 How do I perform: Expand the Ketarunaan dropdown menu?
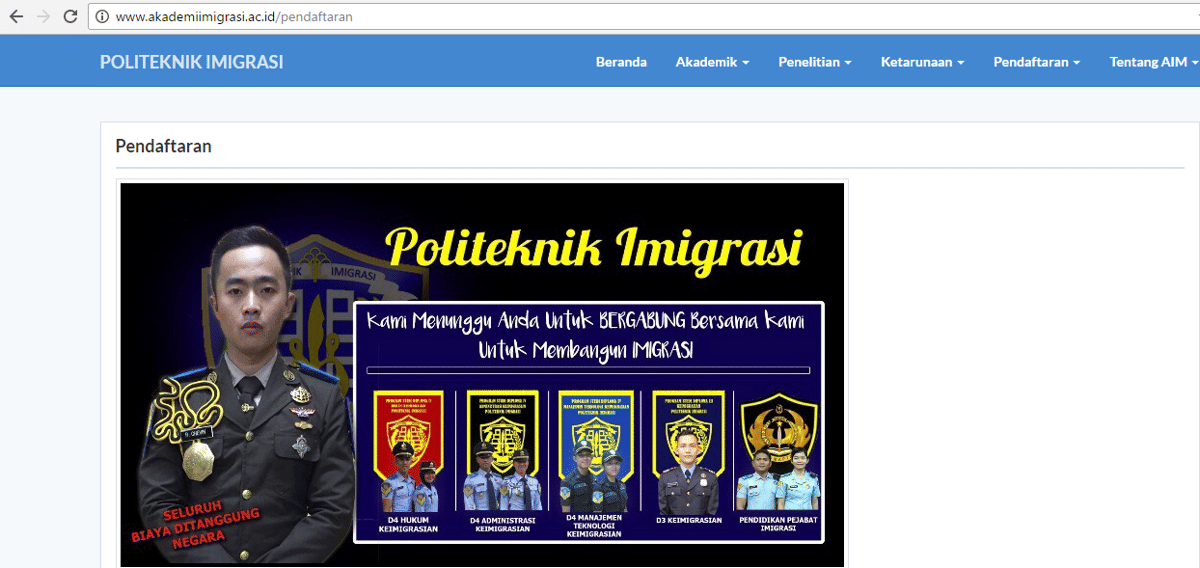coord(922,62)
